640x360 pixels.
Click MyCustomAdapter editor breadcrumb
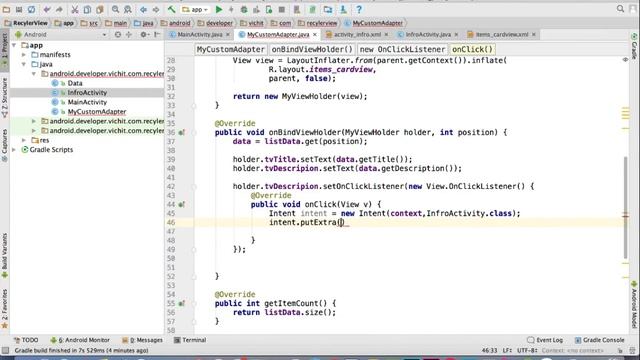[x=231, y=49]
